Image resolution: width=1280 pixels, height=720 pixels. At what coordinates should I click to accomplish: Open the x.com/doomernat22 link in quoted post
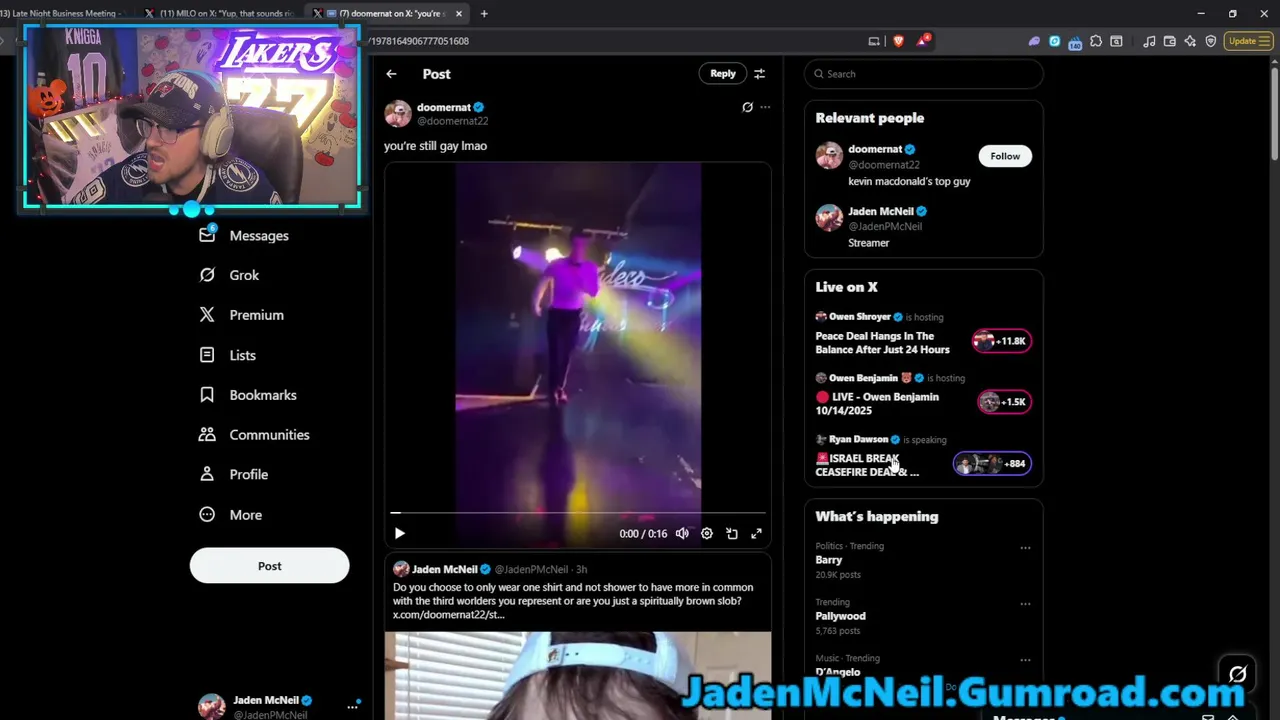coord(448,615)
